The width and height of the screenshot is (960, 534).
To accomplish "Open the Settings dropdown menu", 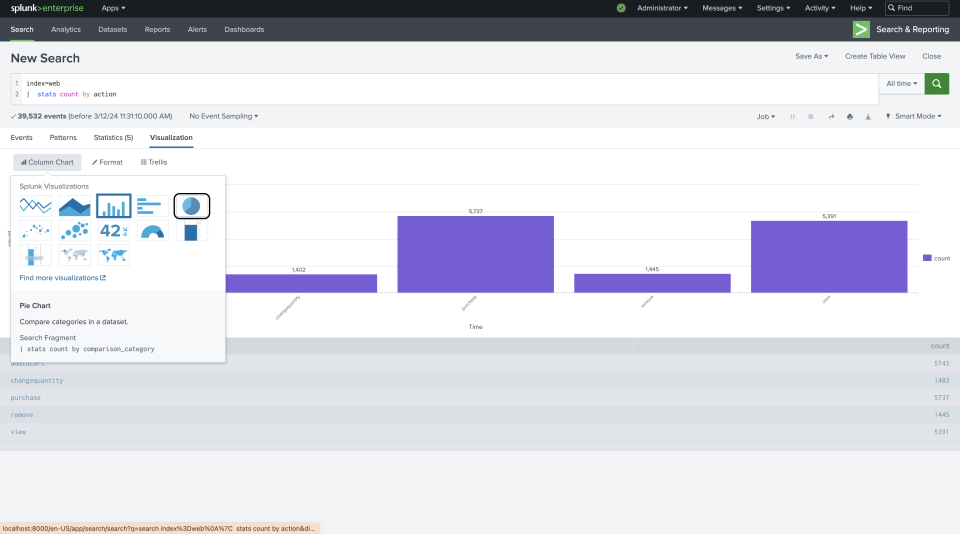I will (x=773, y=8).
